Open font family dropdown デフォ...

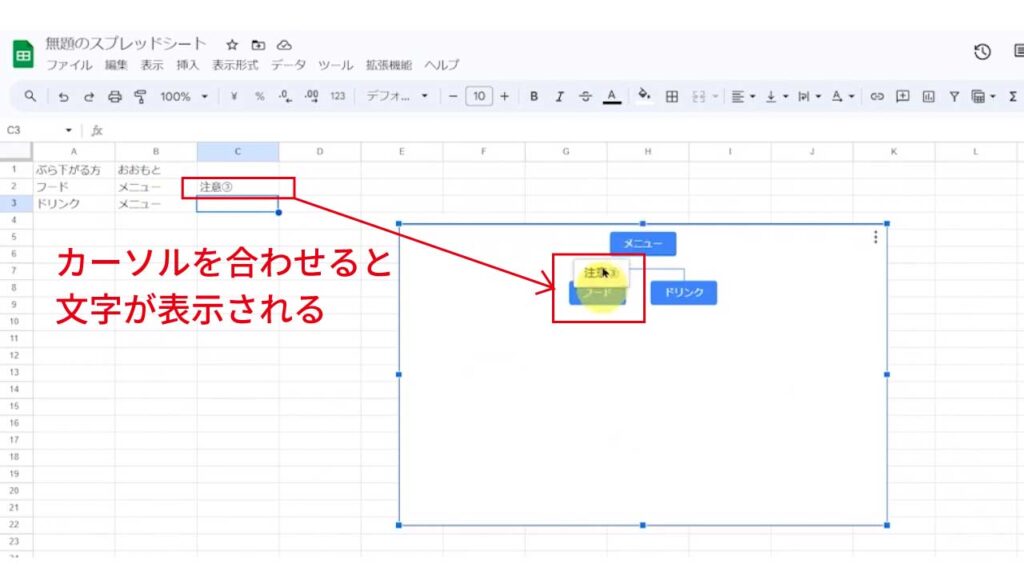pyautogui.click(x=396, y=97)
